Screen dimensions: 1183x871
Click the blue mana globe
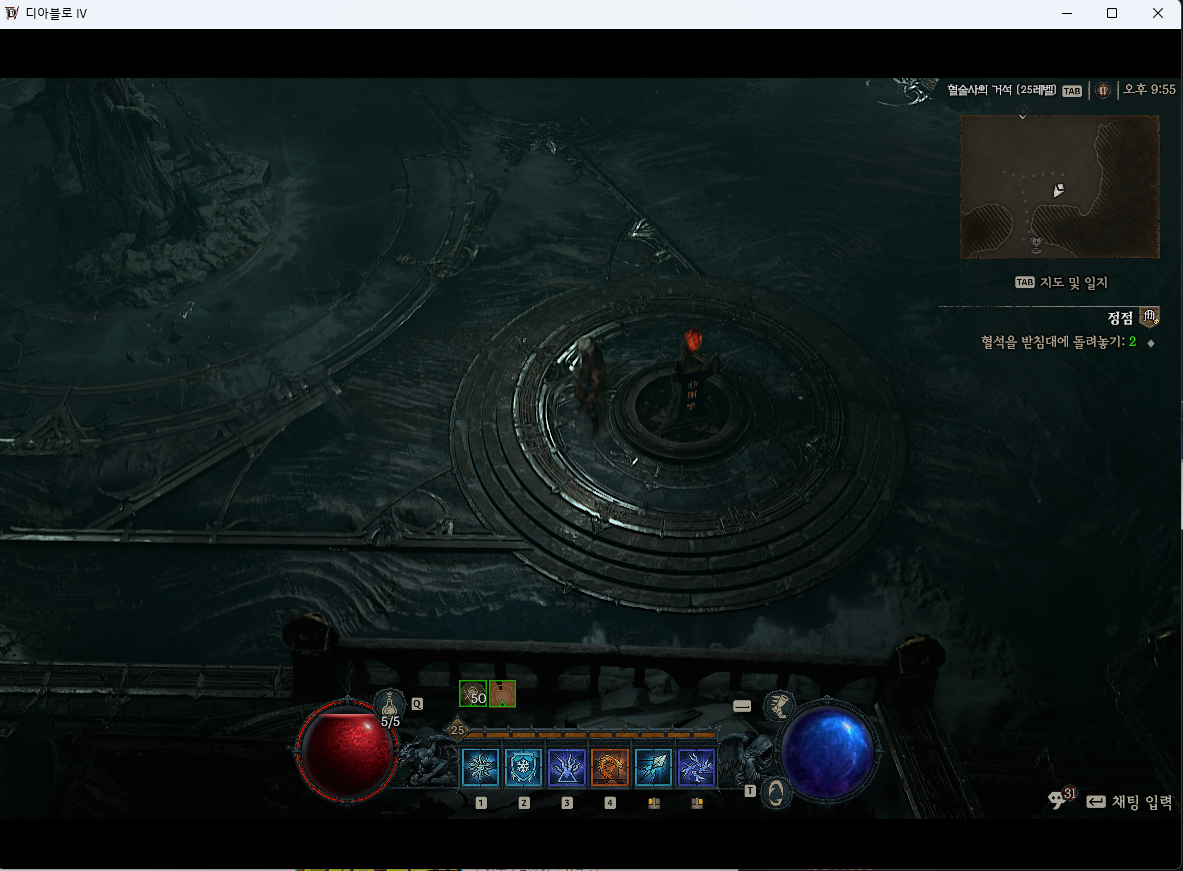tap(827, 752)
